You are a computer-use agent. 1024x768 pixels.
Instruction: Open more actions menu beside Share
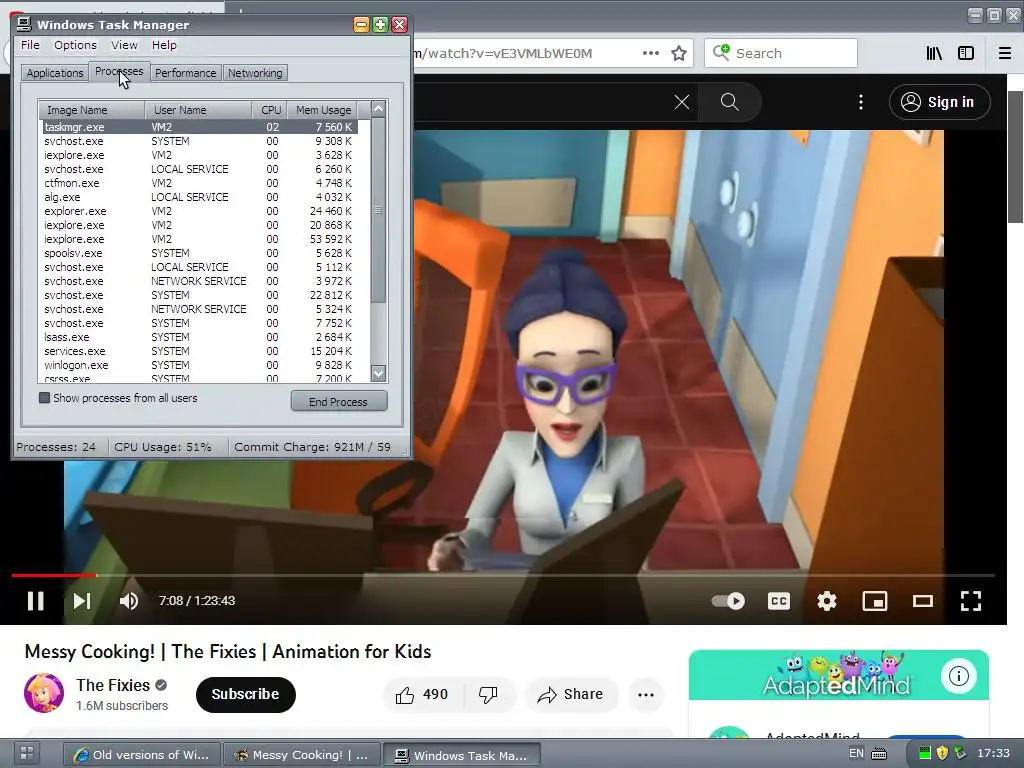646,695
